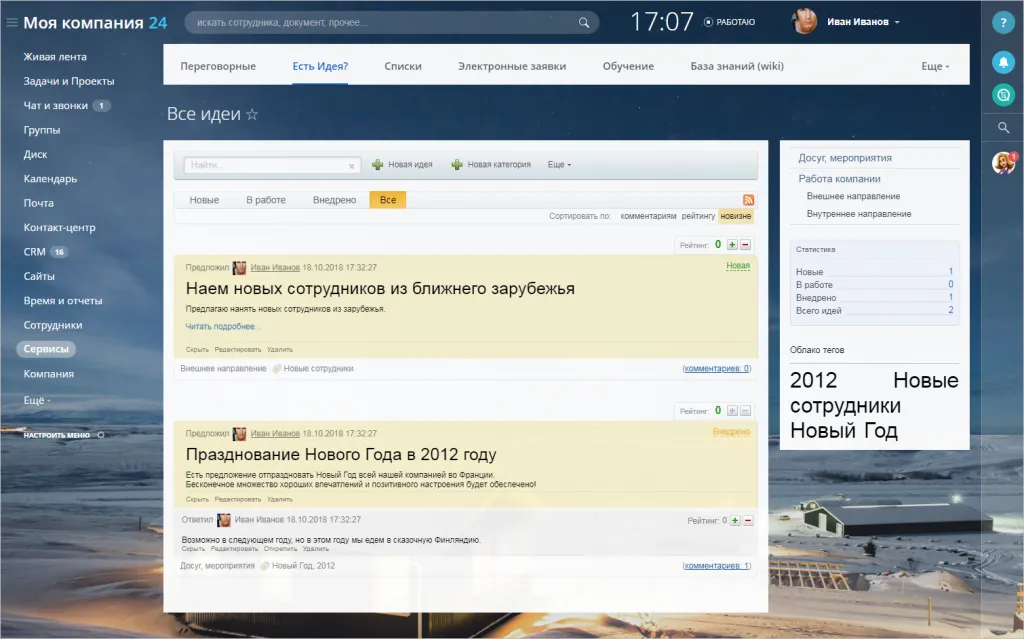The image size is (1024, 639).
Task: Click the avatar in the Ответил comment
Action: (x=224, y=520)
